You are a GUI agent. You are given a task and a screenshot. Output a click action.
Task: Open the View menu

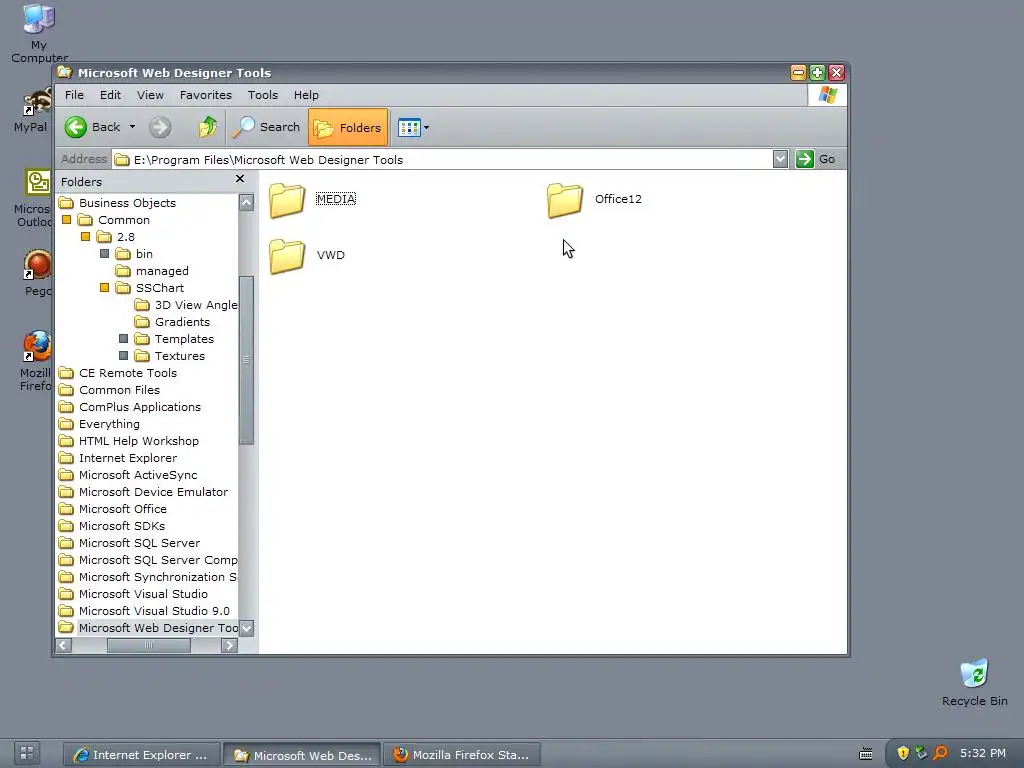[x=150, y=95]
